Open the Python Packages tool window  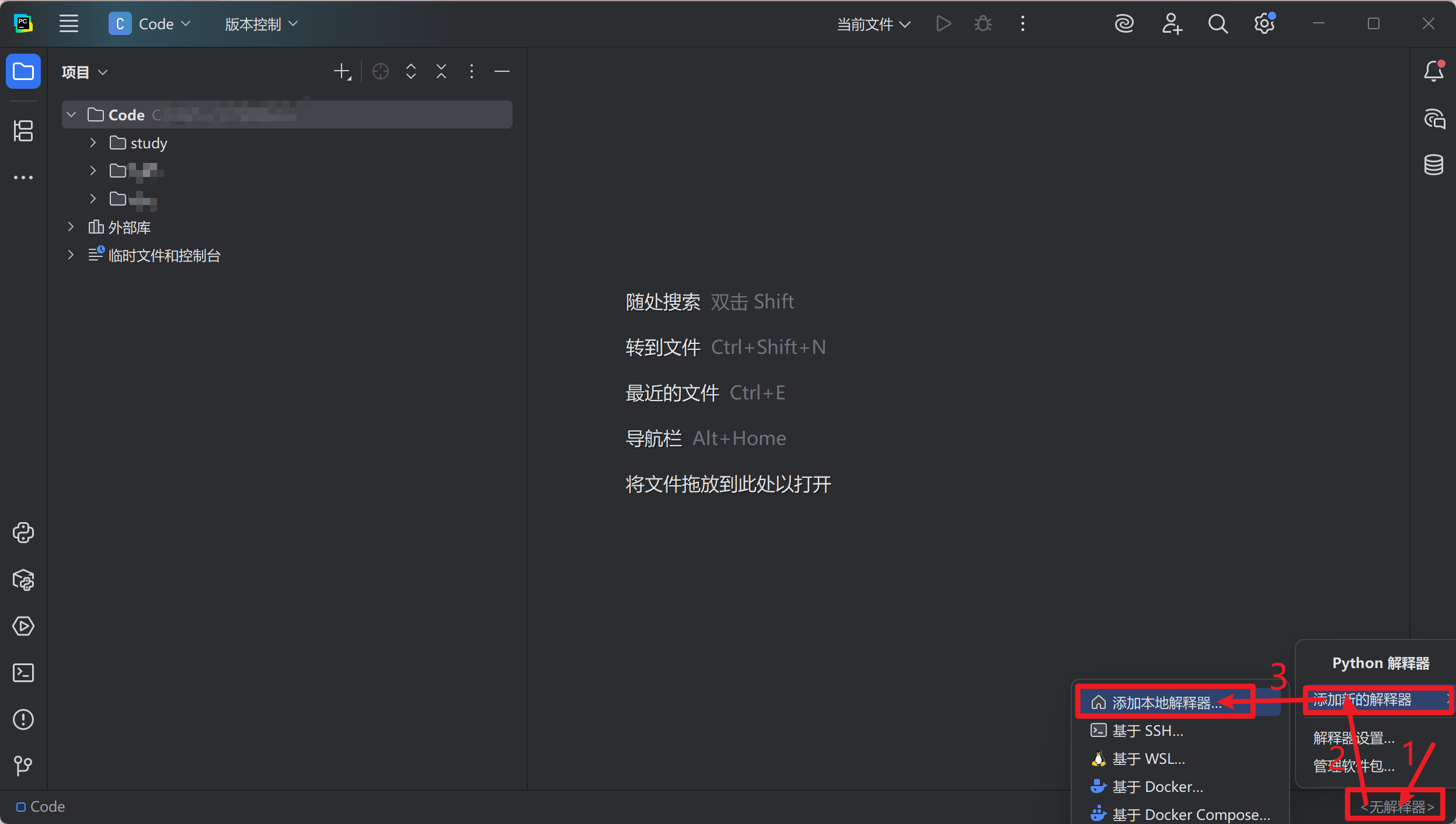[23, 579]
